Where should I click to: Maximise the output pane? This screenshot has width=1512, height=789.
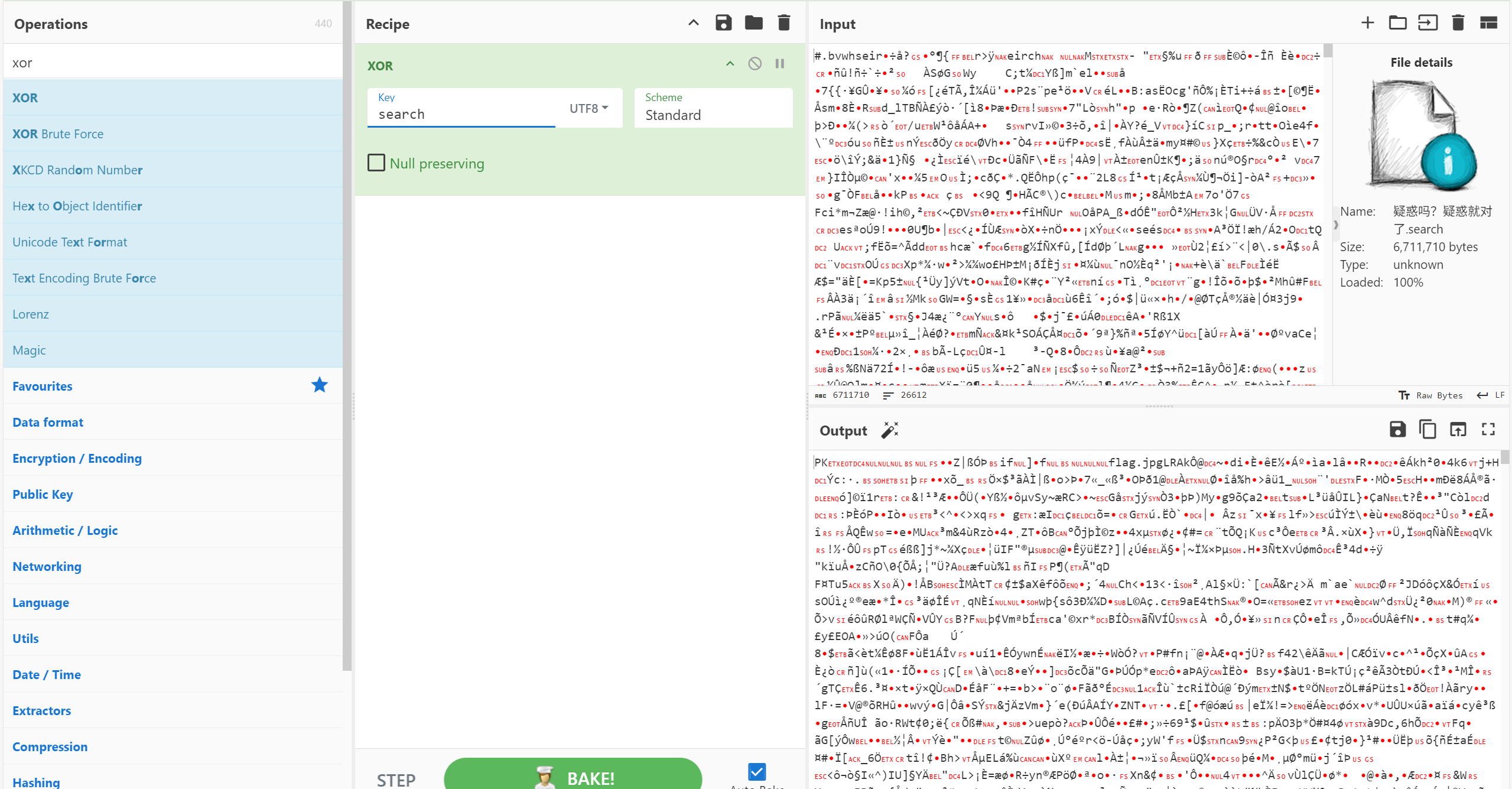pos(1488,430)
